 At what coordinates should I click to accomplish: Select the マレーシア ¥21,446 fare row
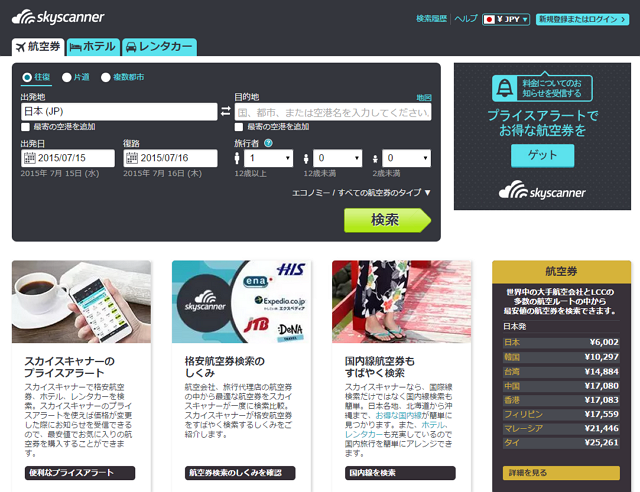pyautogui.click(x=561, y=428)
